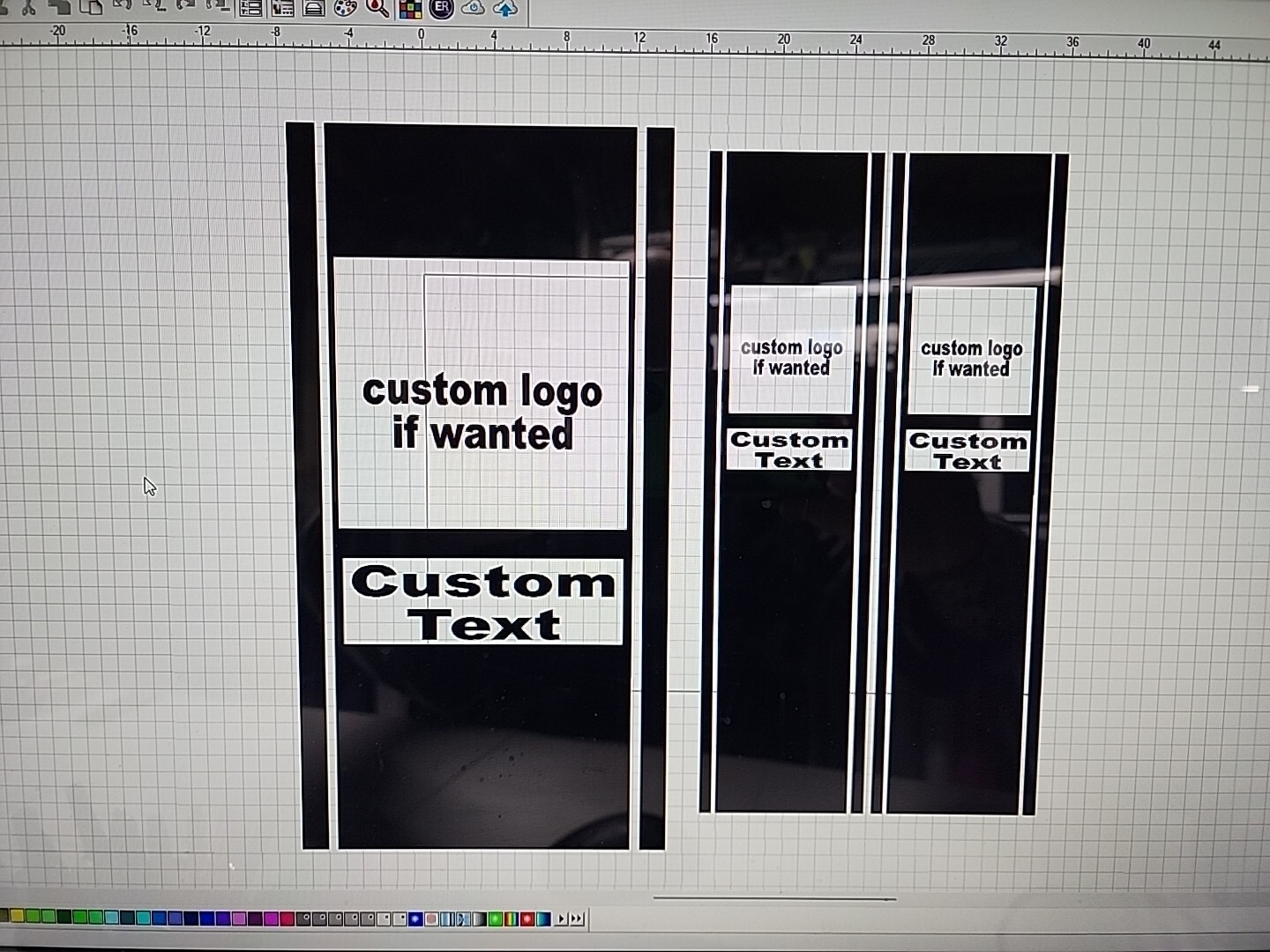Click the cloud power icon
Screen dimensions: 1270x952
point(474,8)
